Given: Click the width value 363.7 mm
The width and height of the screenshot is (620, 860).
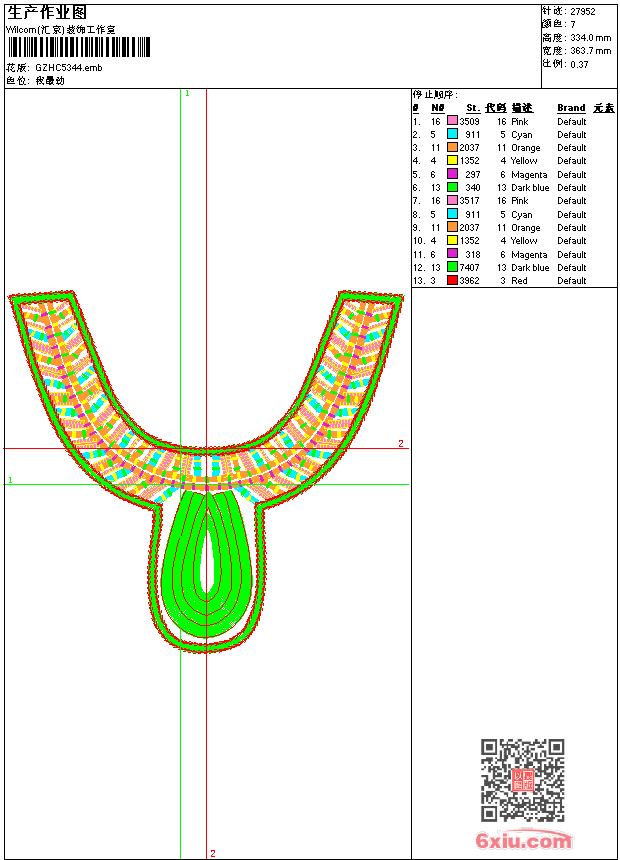Looking at the screenshot, I should [590, 51].
